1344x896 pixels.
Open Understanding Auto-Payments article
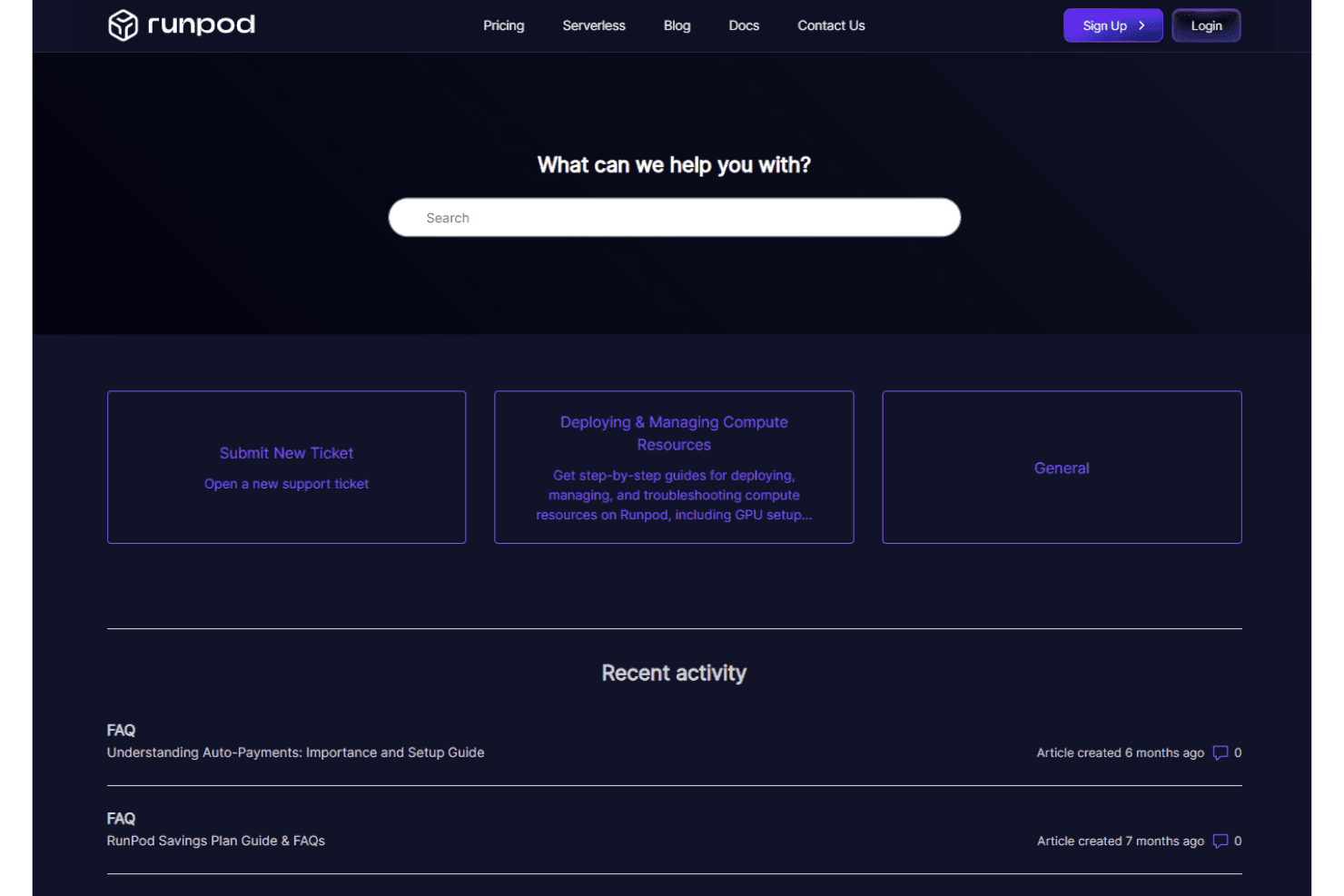(x=295, y=753)
